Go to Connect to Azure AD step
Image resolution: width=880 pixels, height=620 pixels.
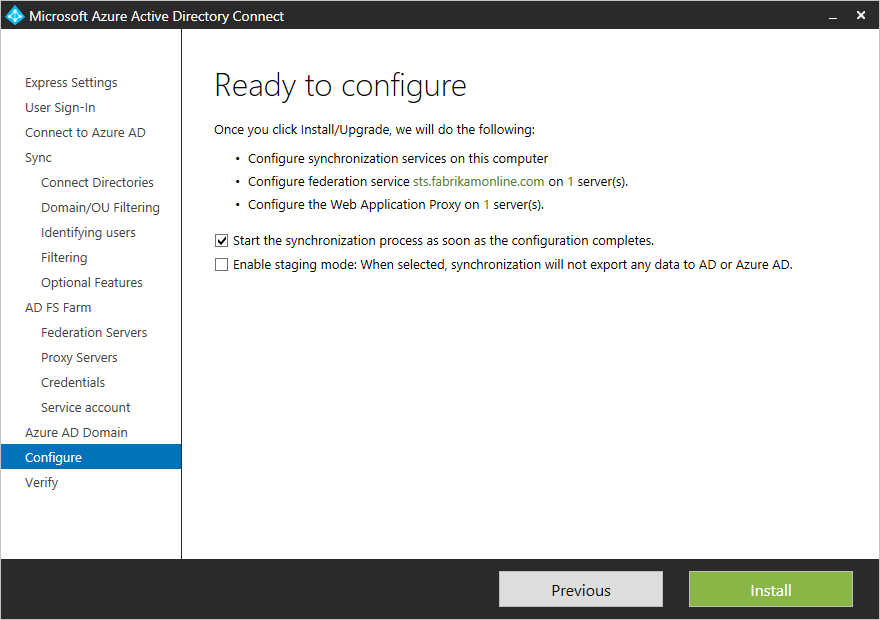[x=85, y=132]
